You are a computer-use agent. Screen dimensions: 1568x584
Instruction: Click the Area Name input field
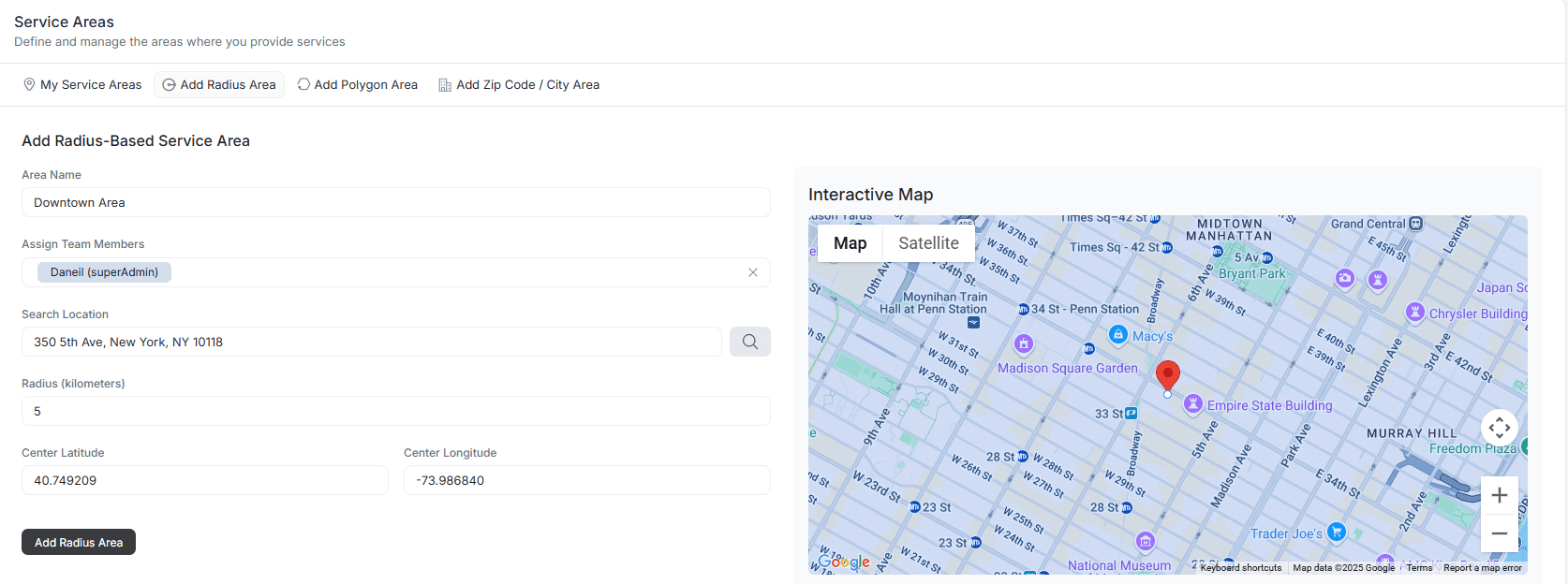tap(396, 202)
